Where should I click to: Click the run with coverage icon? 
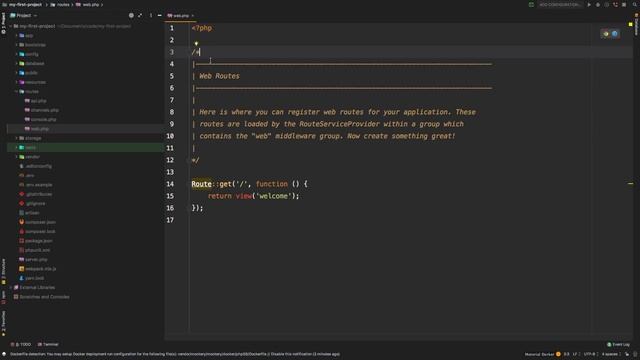(x=607, y=5)
